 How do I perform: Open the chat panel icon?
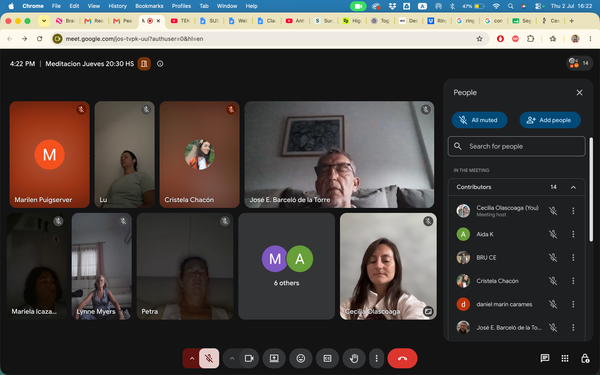tap(545, 358)
